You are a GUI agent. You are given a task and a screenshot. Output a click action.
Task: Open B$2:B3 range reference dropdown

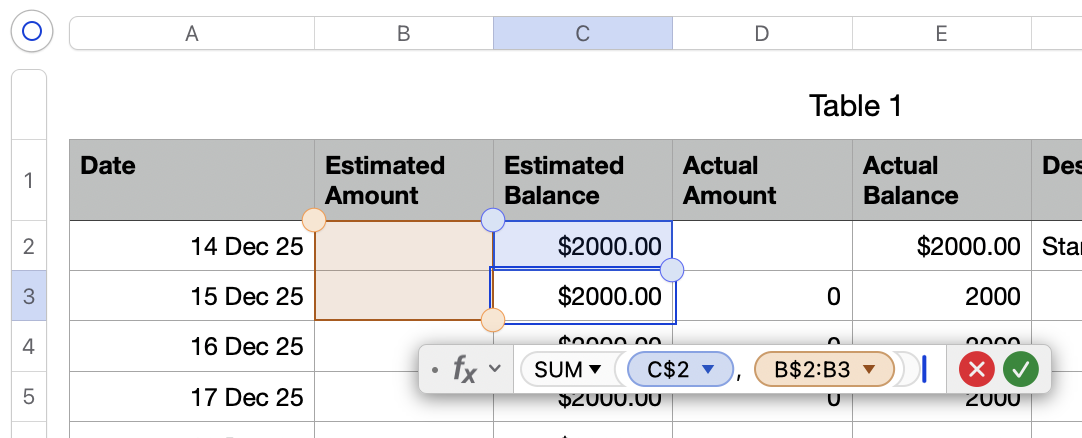tap(869, 370)
